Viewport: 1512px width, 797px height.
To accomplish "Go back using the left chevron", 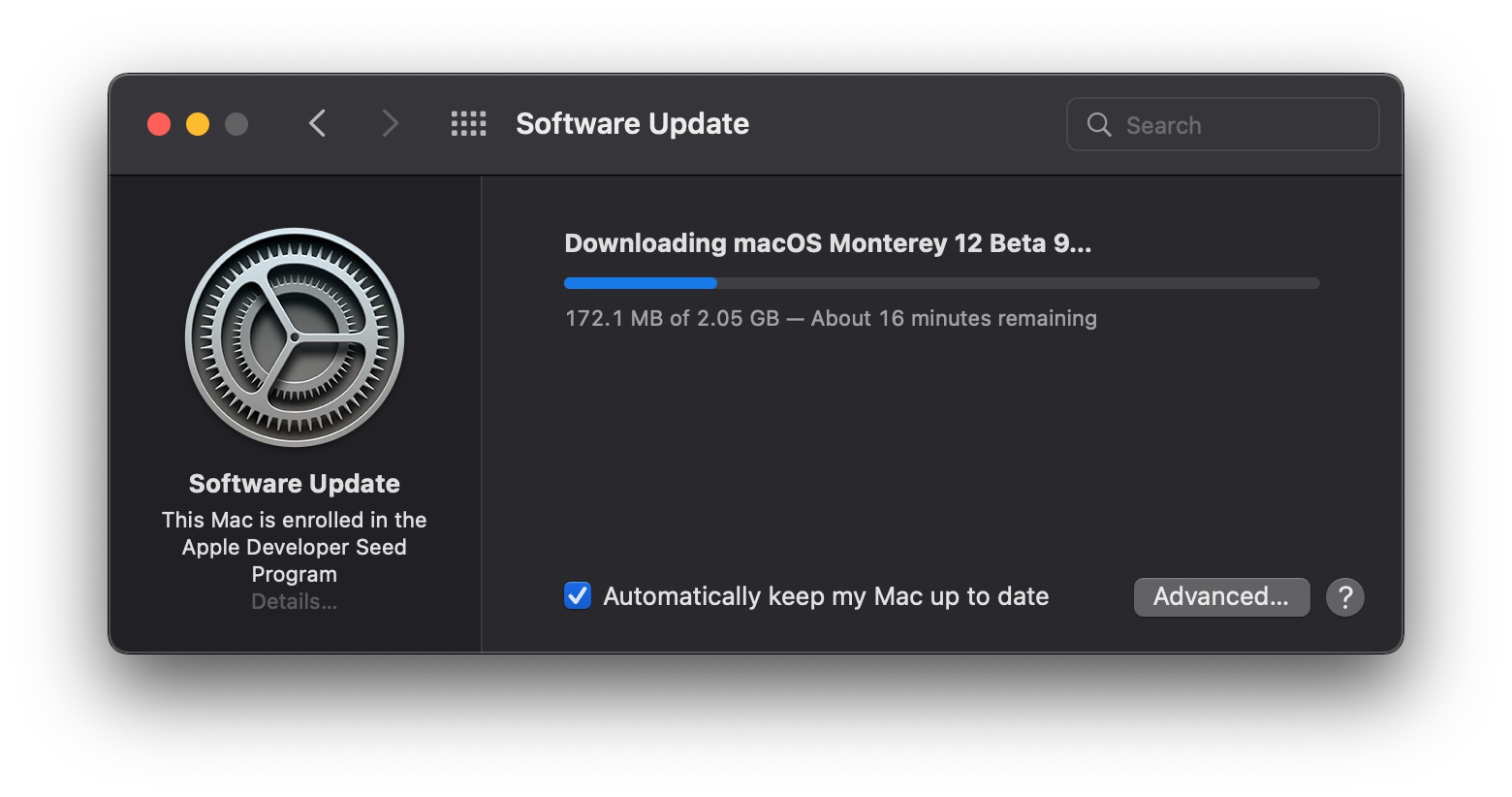I will pyautogui.click(x=317, y=124).
